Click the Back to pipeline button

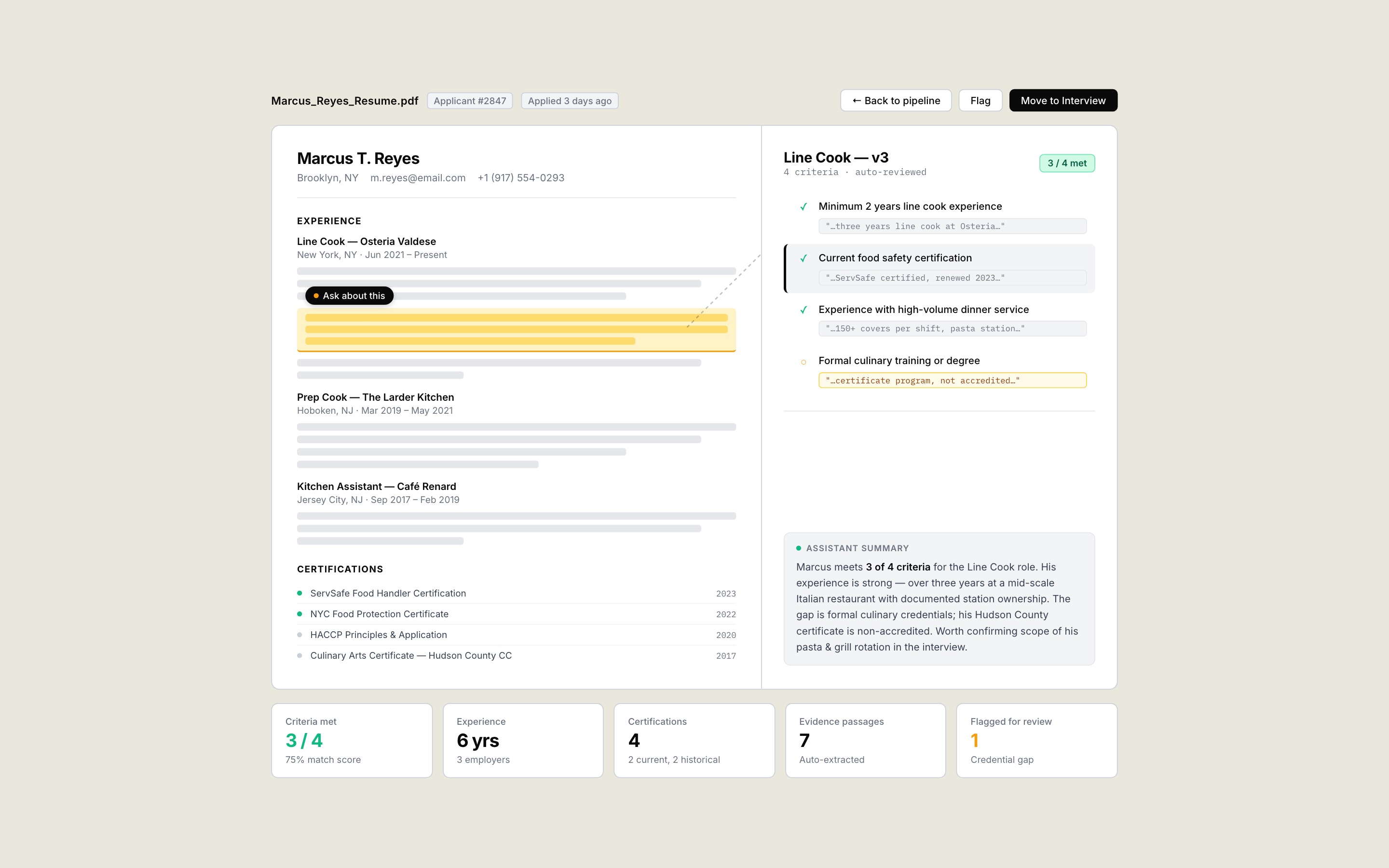click(x=896, y=100)
